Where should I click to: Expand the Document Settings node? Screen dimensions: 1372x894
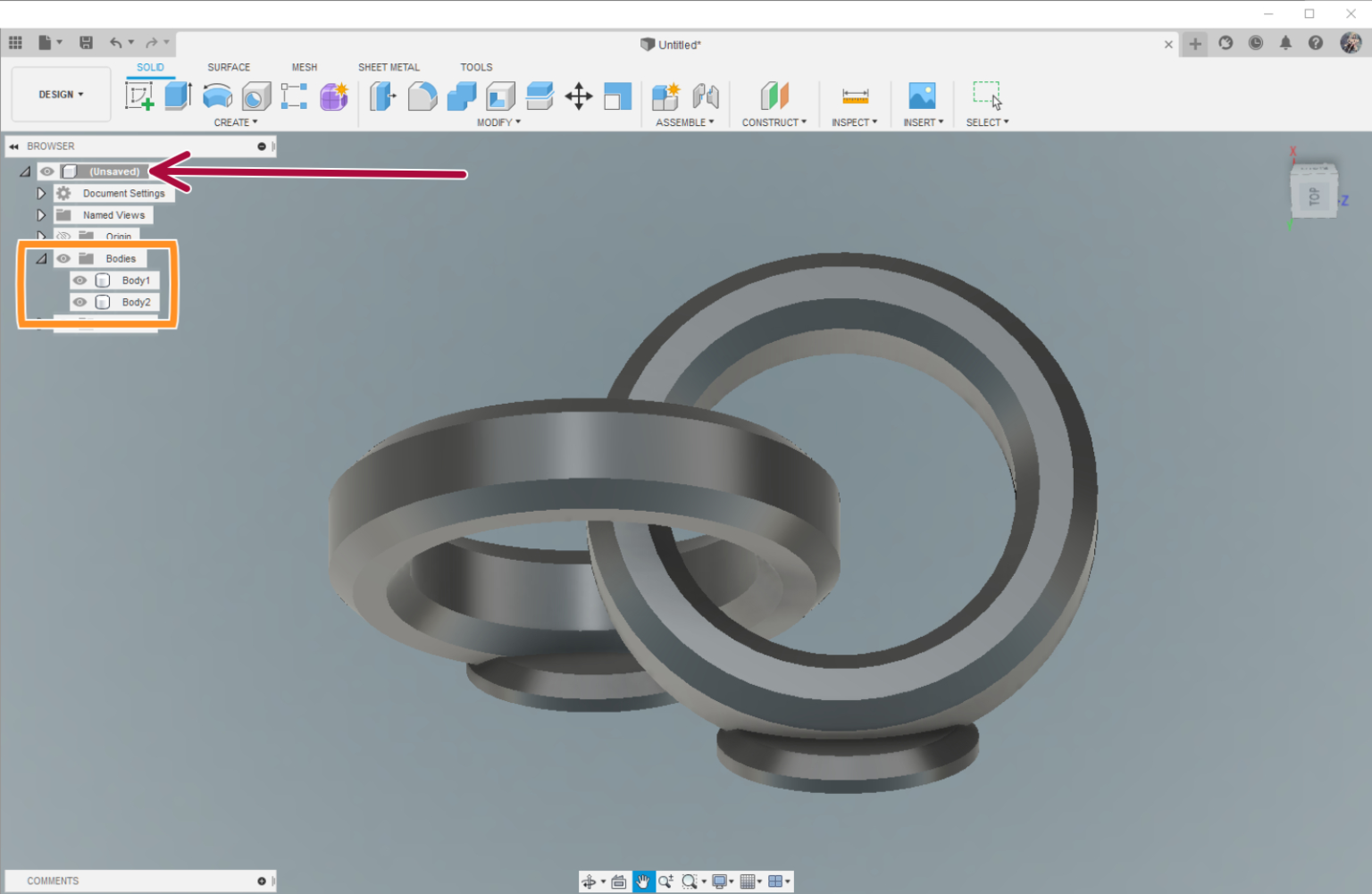(41, 194)
